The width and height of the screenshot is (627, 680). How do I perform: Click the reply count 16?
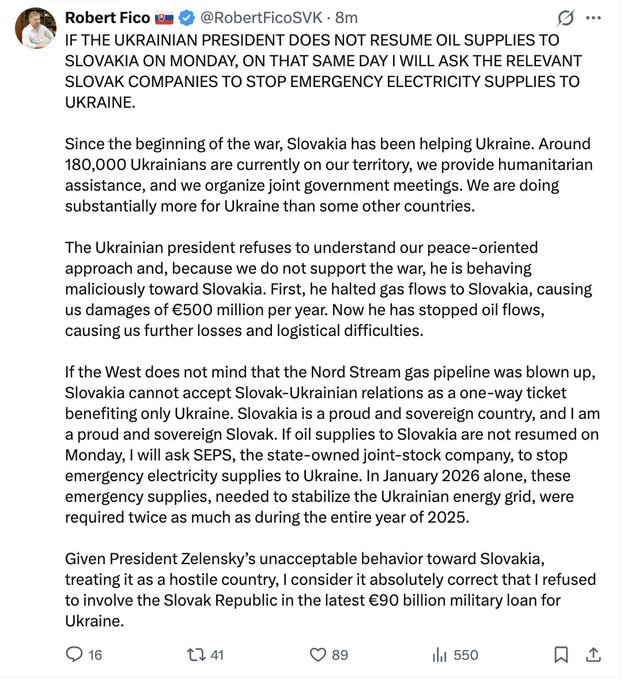click(x=96, y=655)
